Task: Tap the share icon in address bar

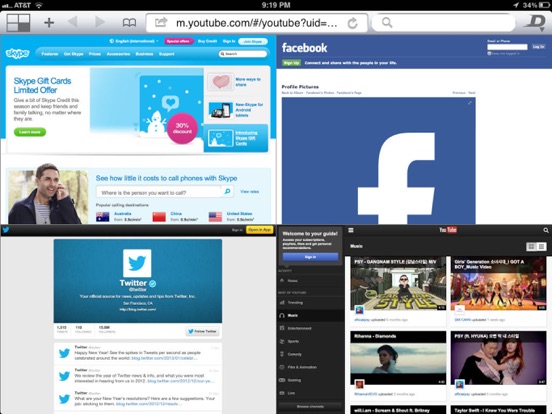Action: 161,23
